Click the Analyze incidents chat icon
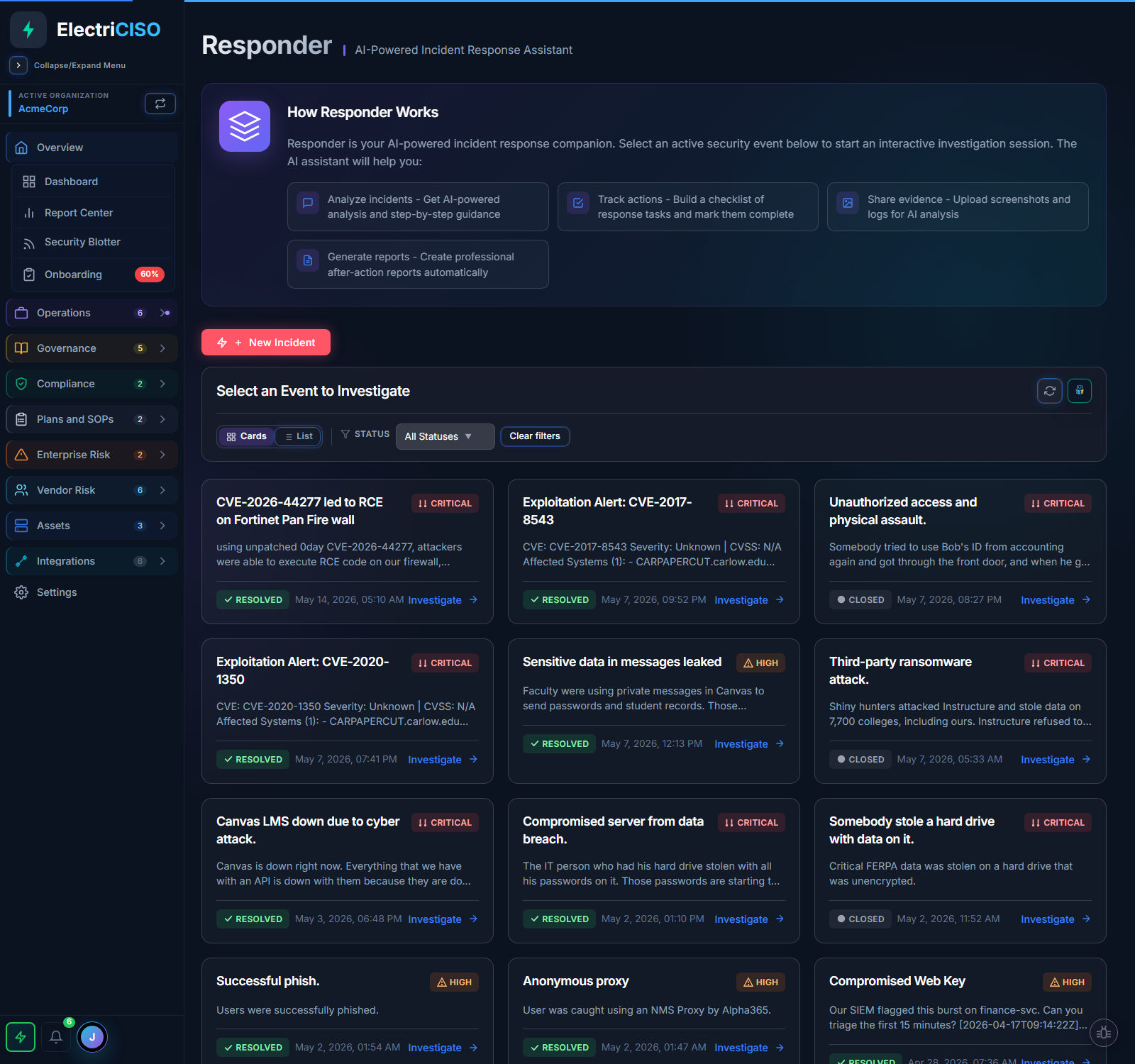 (x=308, y=203)
